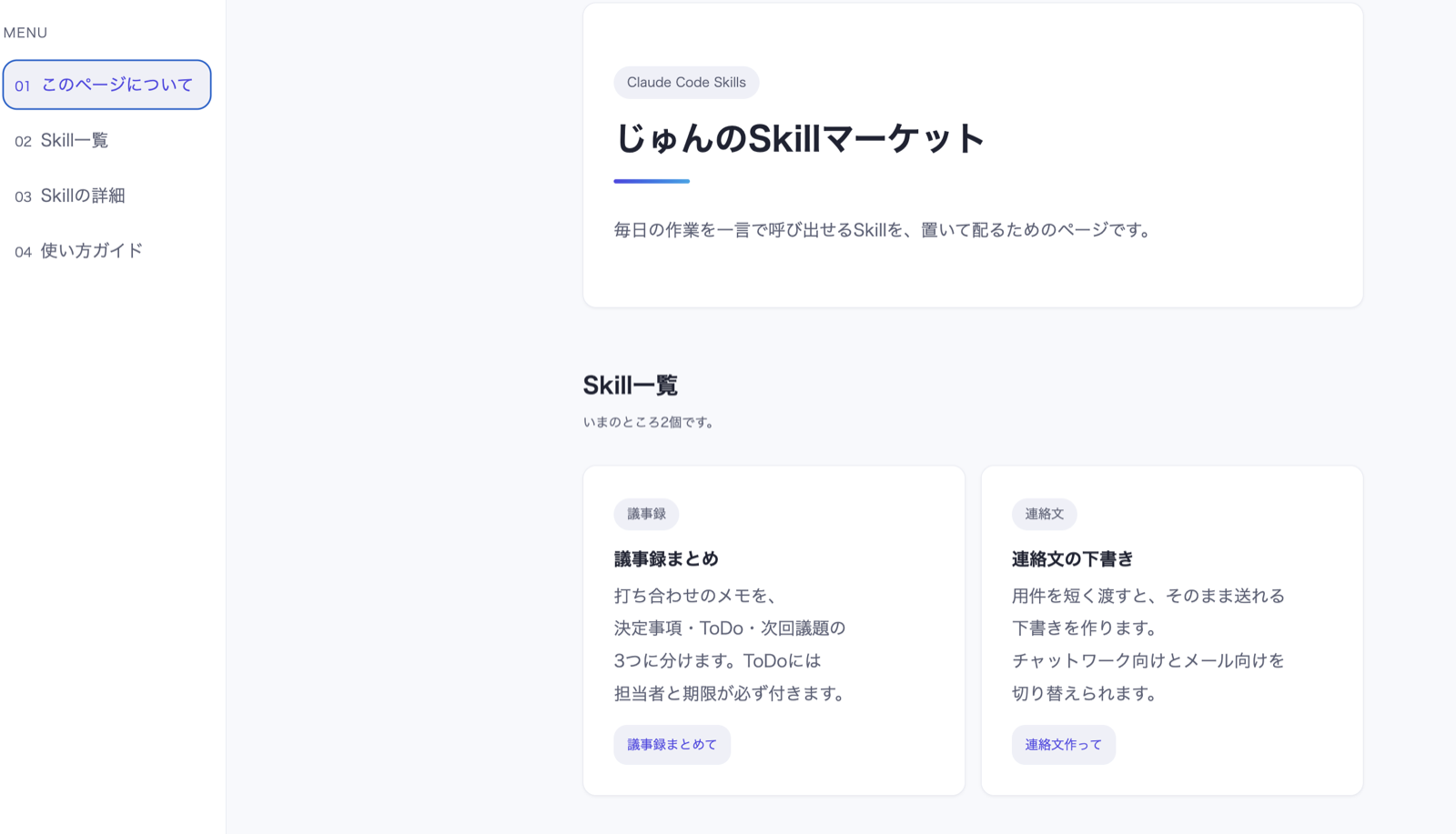Click the Skill一覧 section heading
This screenshot has height=834, width=1456.
point(631,386)
